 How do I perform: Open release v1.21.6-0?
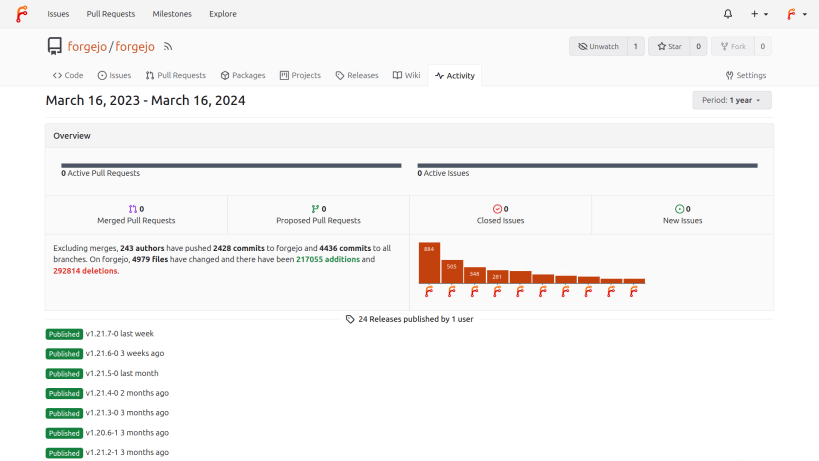tap(102, 353)
